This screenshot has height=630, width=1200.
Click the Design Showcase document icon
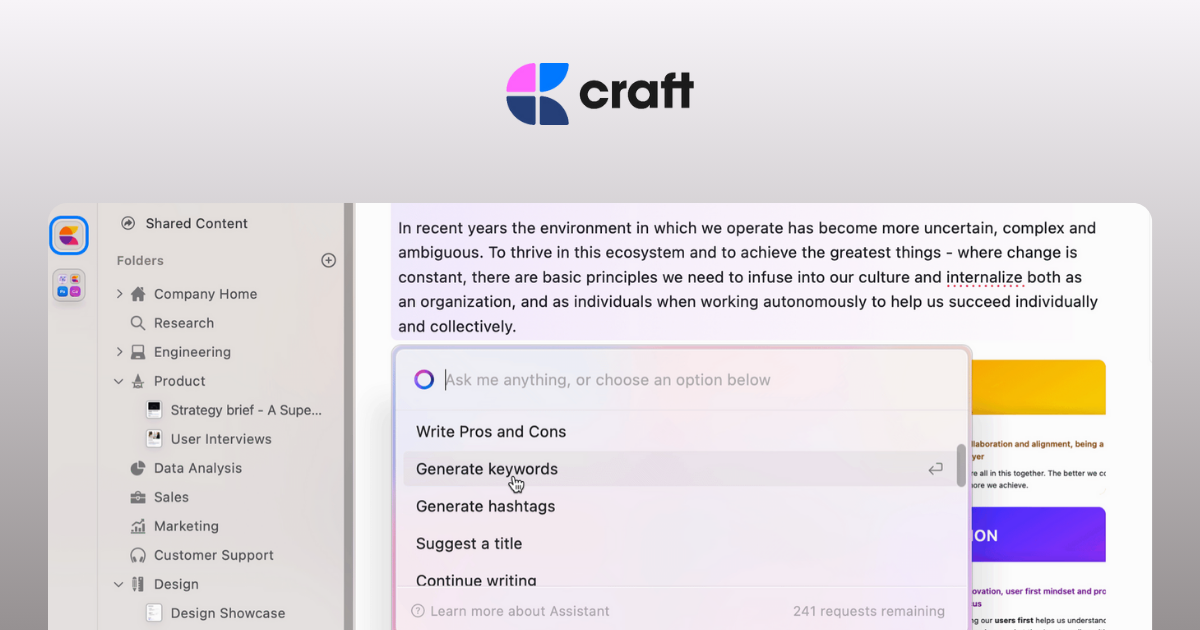coord(154,613)
